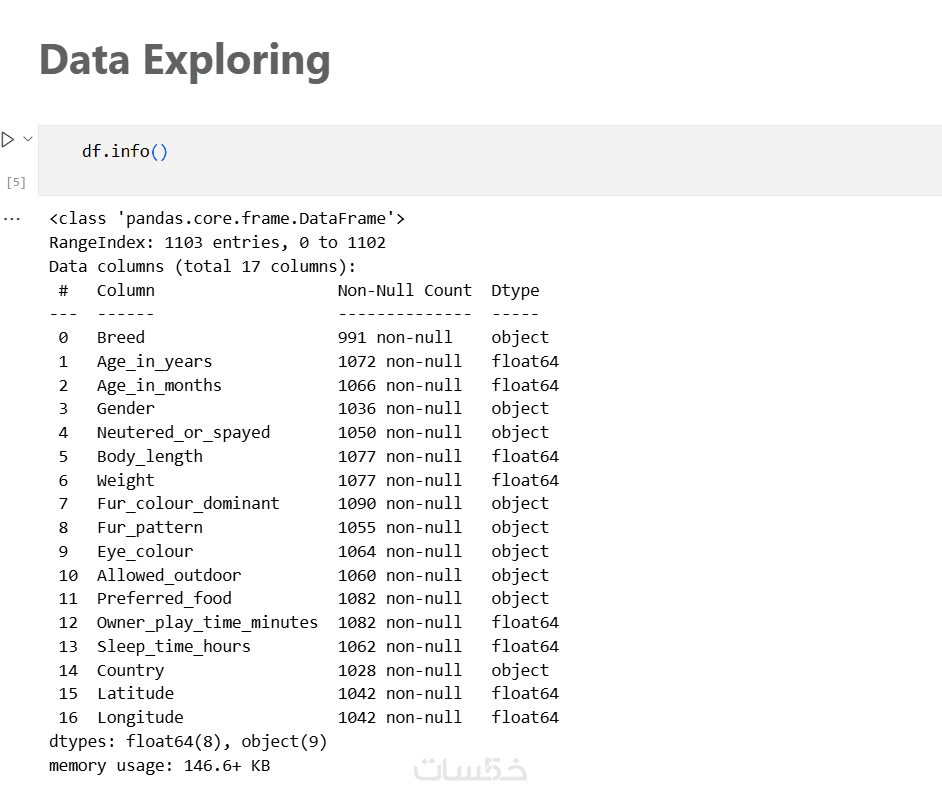Click the Dtype header text
Image resolution: width=942 pixels, height=797 pixels.
pyautogui.click(x=515, y=290)
